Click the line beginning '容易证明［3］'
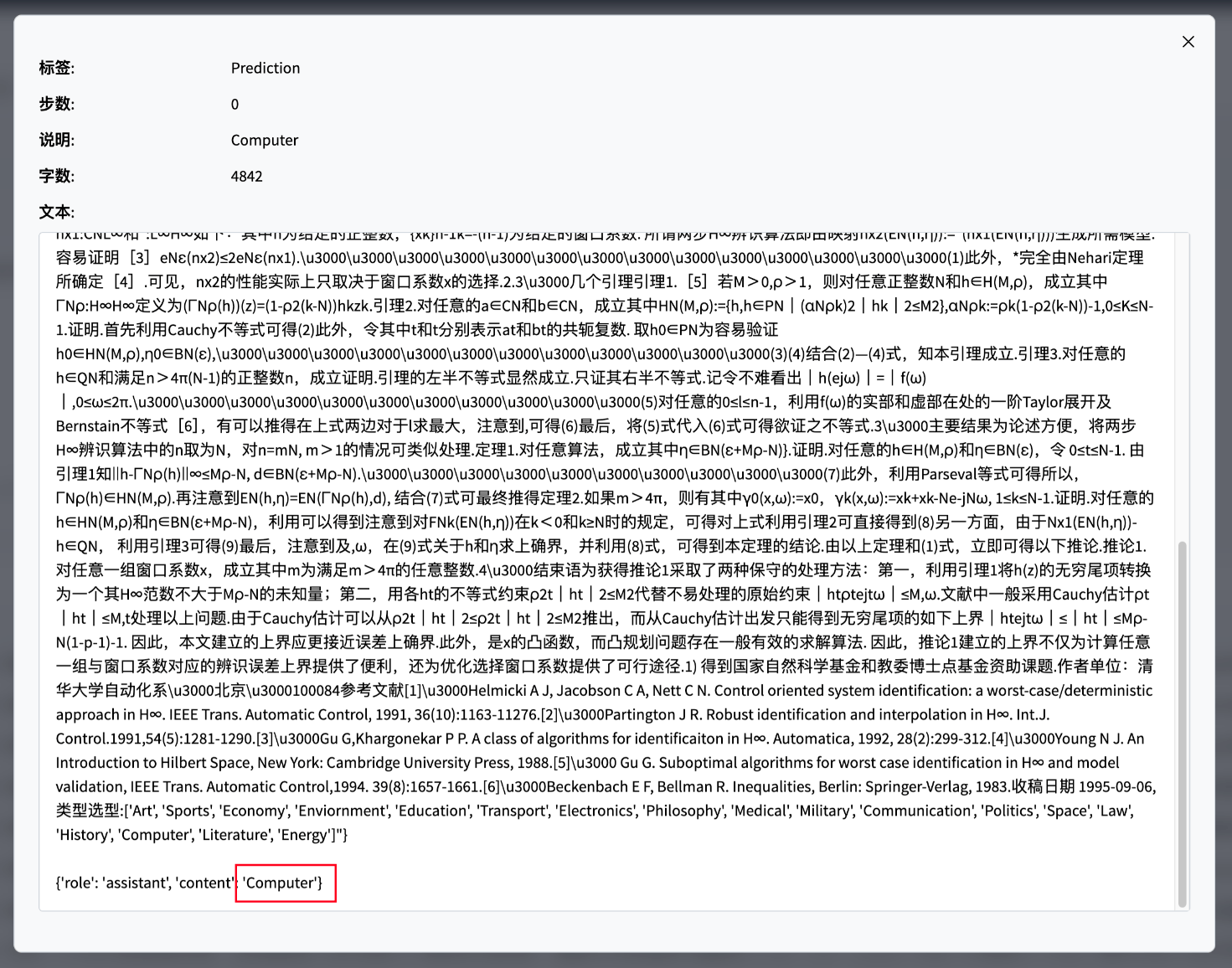 pyautogui.click(x=600, y=258)
